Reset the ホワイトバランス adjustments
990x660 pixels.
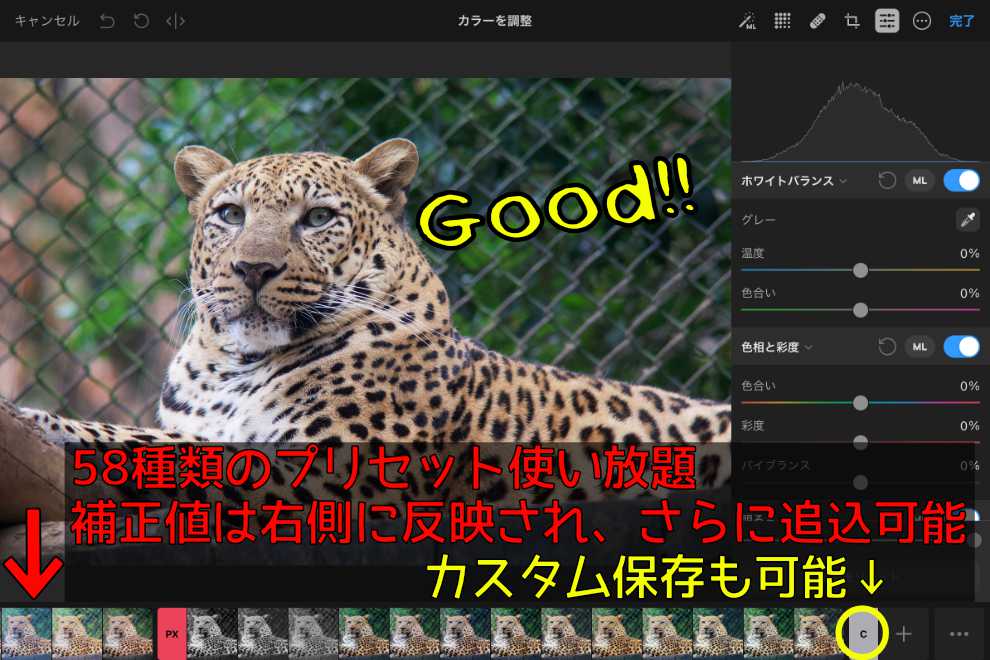887,181
